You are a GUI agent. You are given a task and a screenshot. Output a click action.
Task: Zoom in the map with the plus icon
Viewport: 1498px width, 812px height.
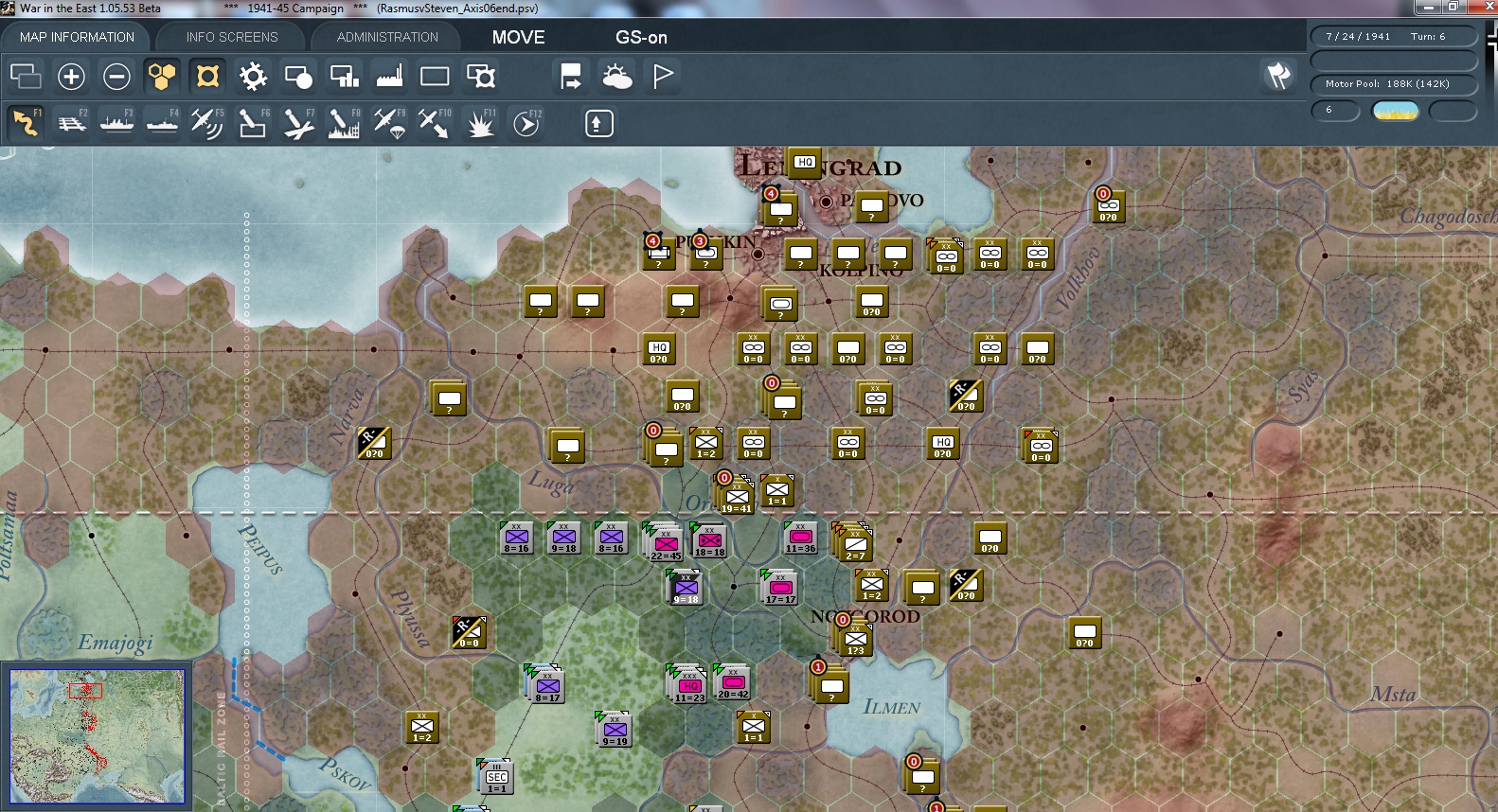[71, 76]
